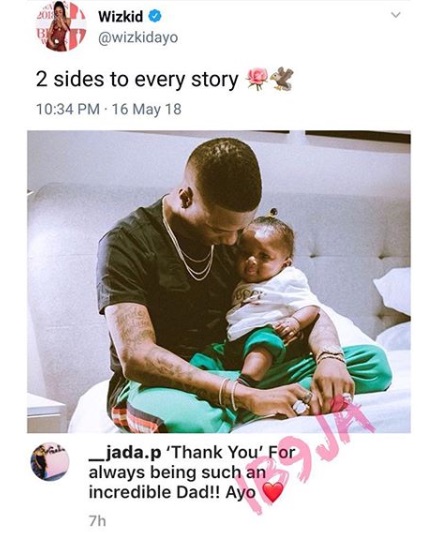425x533 pixels.
Task: Click the _jada.p username
Action: (x=125, y=453)
